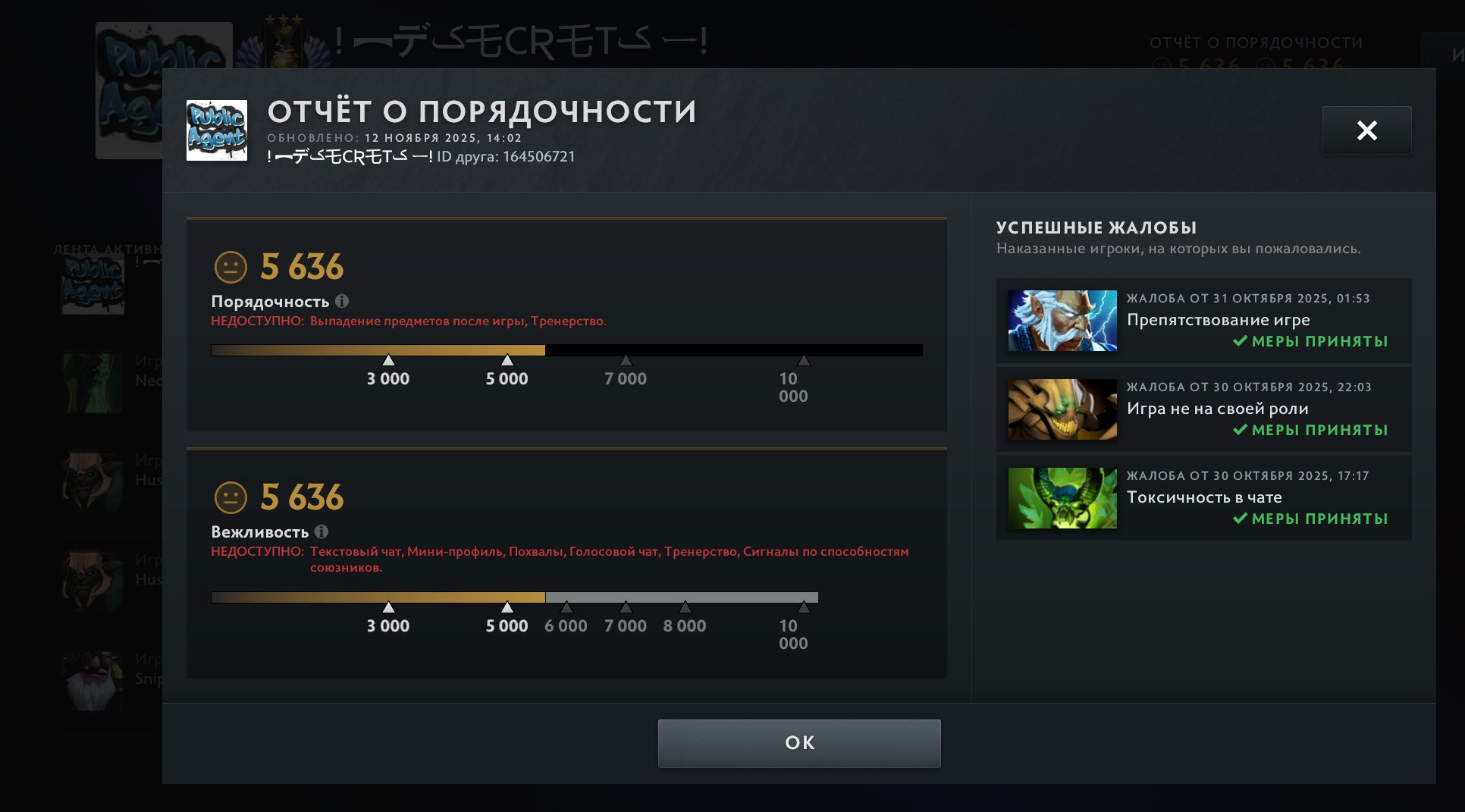Screen dimensions: 1465x812
Task: Click the Порядочность progress bar
Action: click(566, 350)
